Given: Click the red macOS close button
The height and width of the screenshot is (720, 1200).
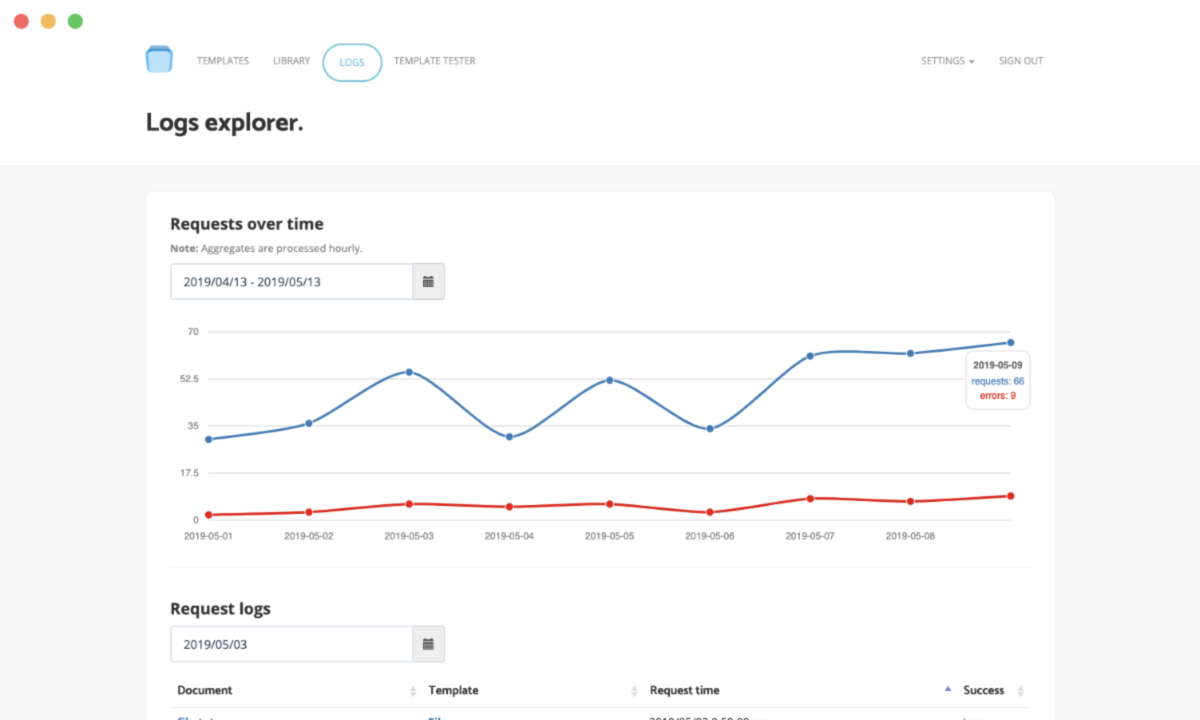Looking at the screenshot, I should pyautogui.click(x=21, y=21).
